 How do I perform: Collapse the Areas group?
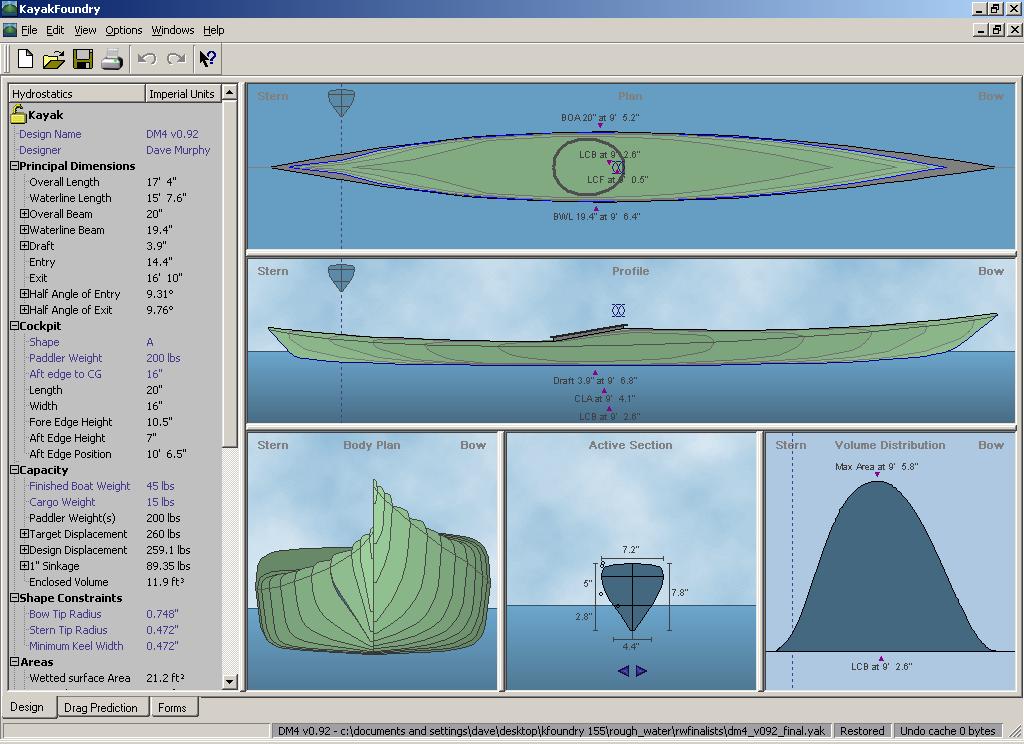coord(14,662)
